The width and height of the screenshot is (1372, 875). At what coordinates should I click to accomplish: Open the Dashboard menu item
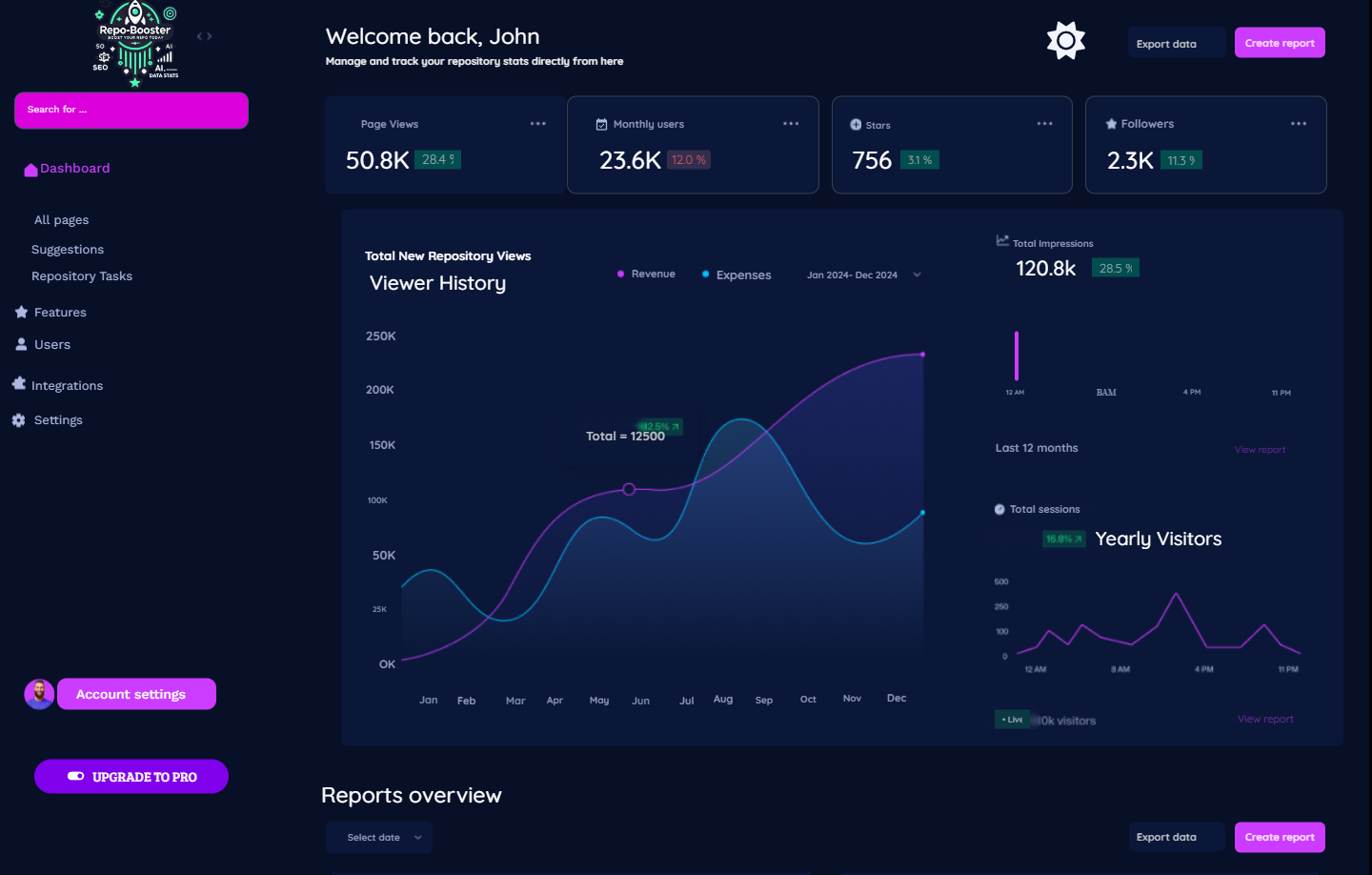[x=67, y=169]
